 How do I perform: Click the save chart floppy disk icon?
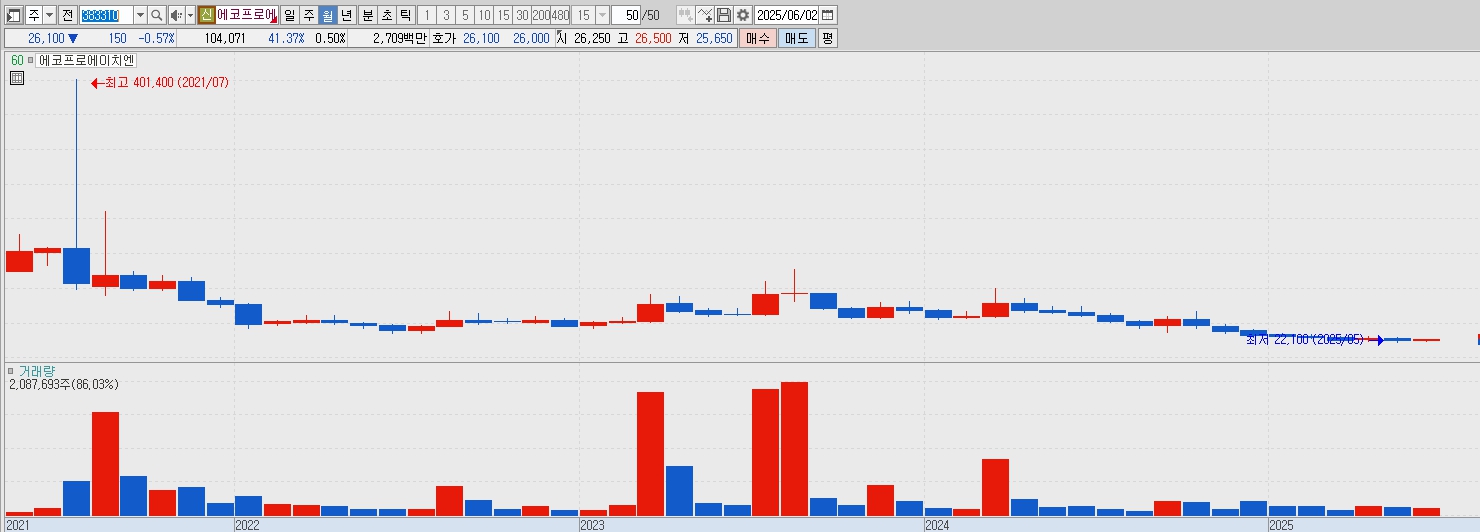point(724,15)
